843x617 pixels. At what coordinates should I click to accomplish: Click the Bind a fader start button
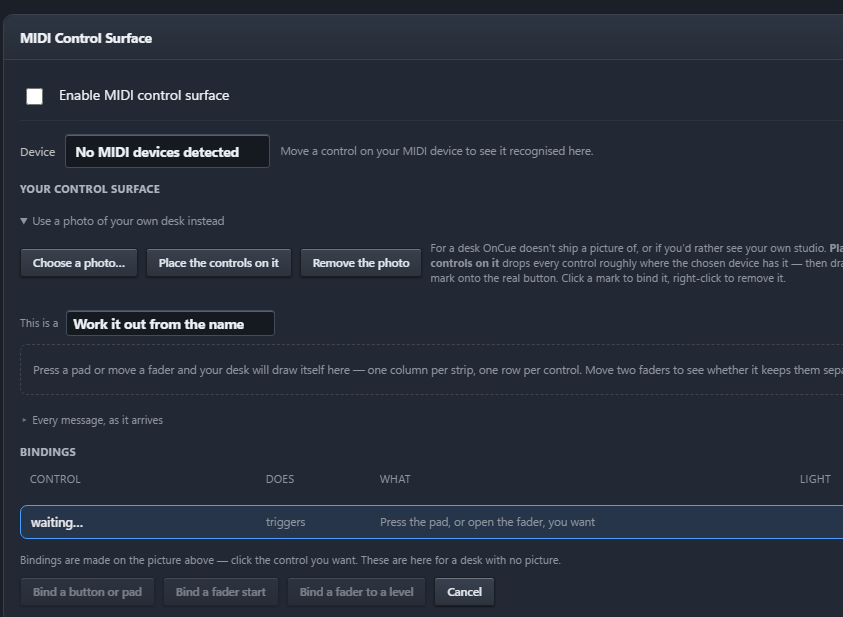(220, 592)
